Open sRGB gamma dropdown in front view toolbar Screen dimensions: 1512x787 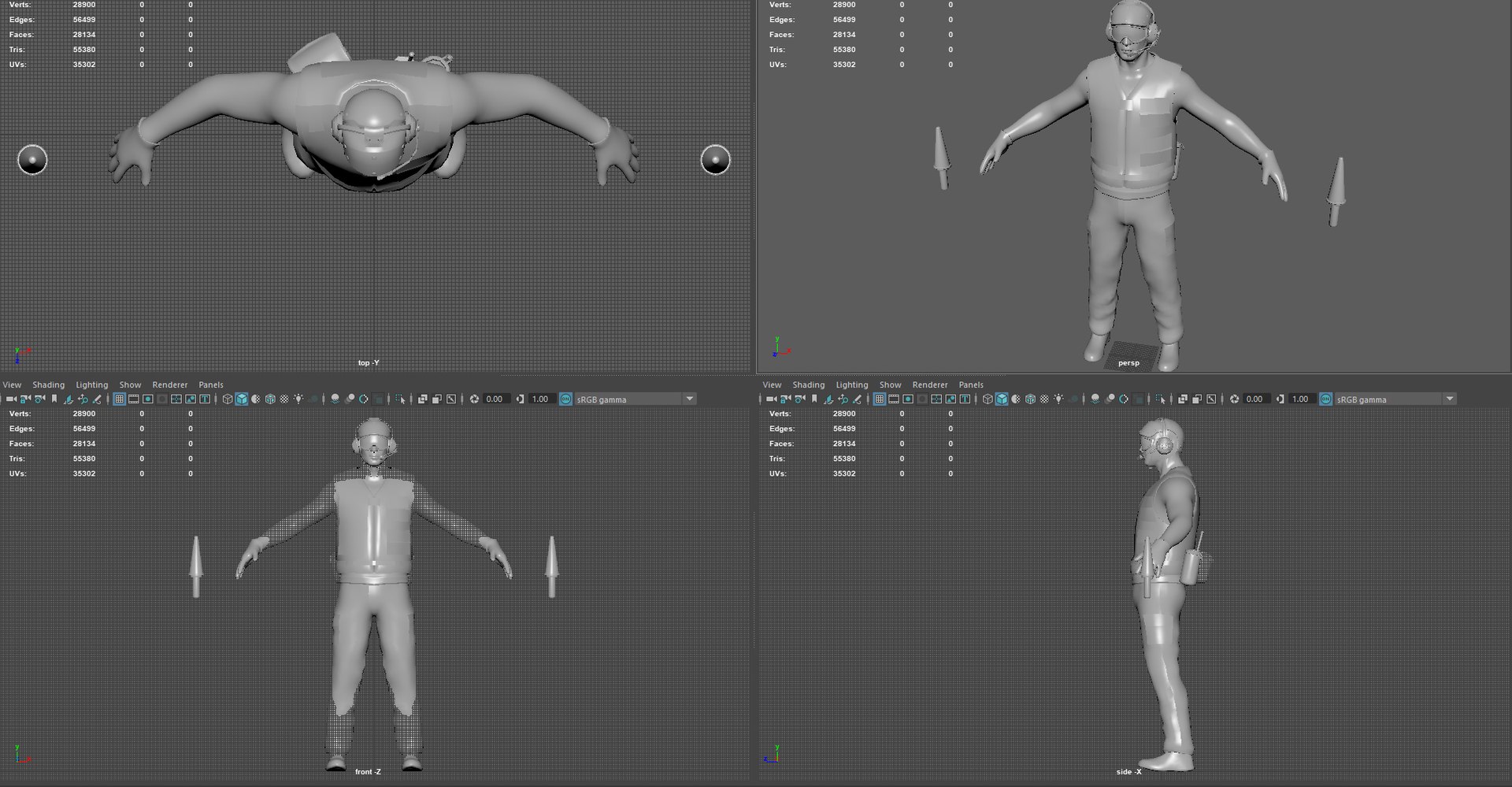[635, 399]
